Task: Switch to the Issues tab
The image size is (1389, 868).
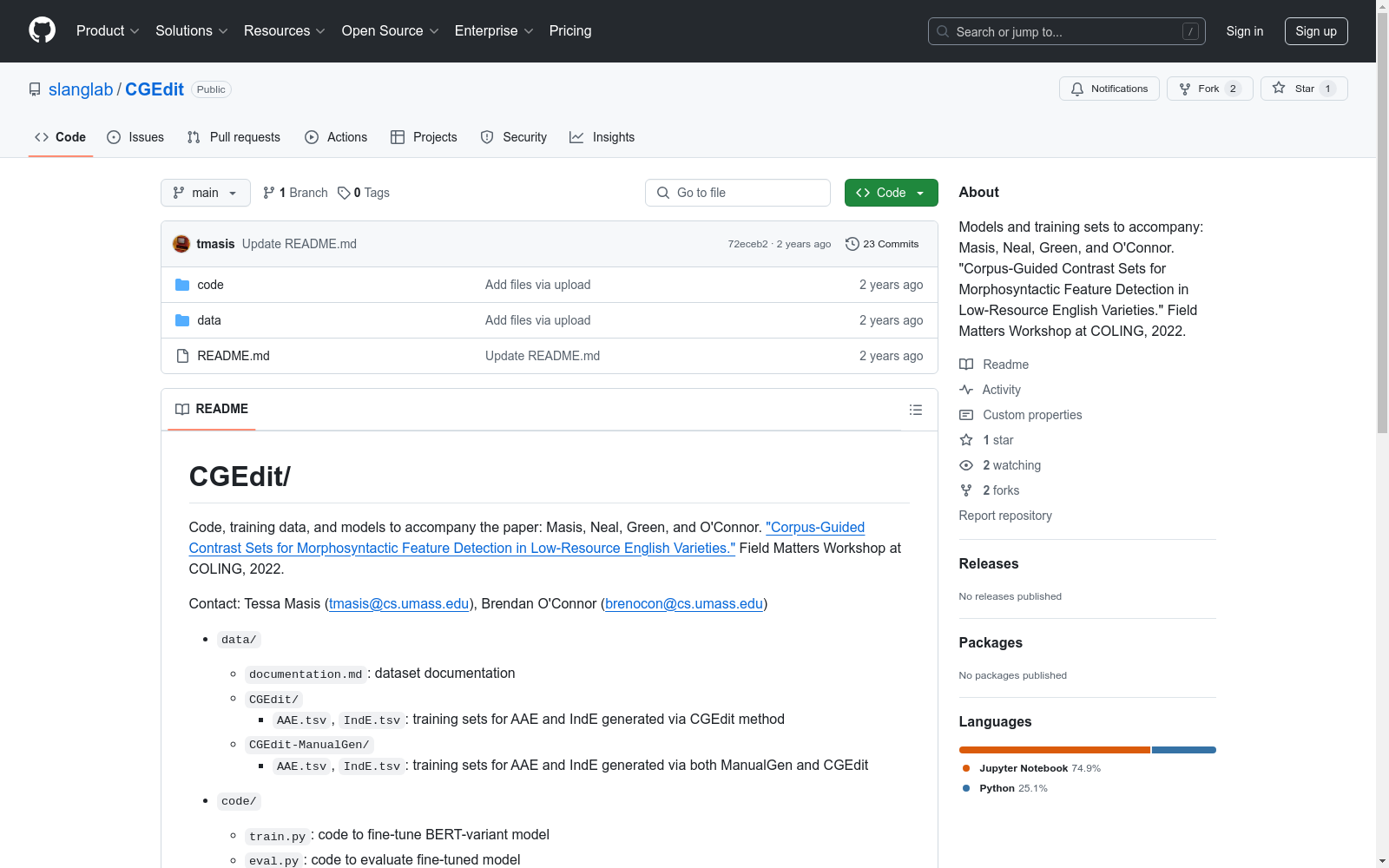Action: click(x=135, y=137)
